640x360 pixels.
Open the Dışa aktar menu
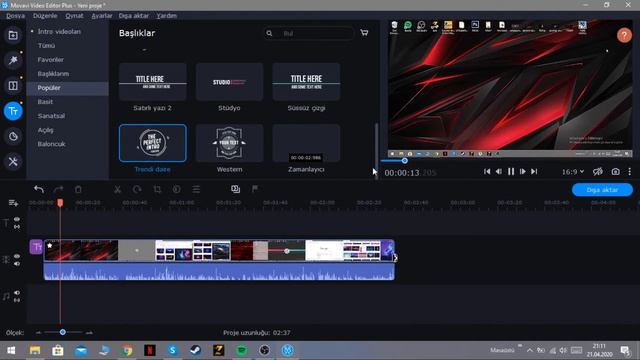(134, 16)
